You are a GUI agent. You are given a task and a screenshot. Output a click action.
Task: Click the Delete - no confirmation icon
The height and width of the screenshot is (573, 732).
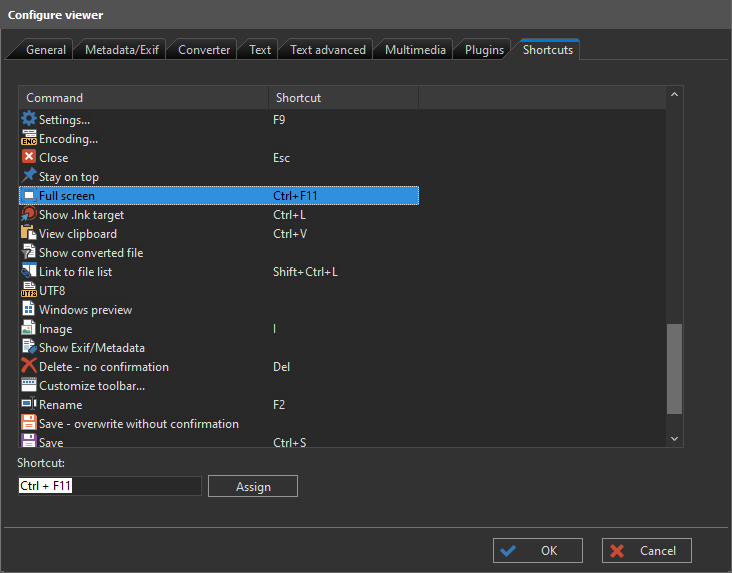coord(29,367)
